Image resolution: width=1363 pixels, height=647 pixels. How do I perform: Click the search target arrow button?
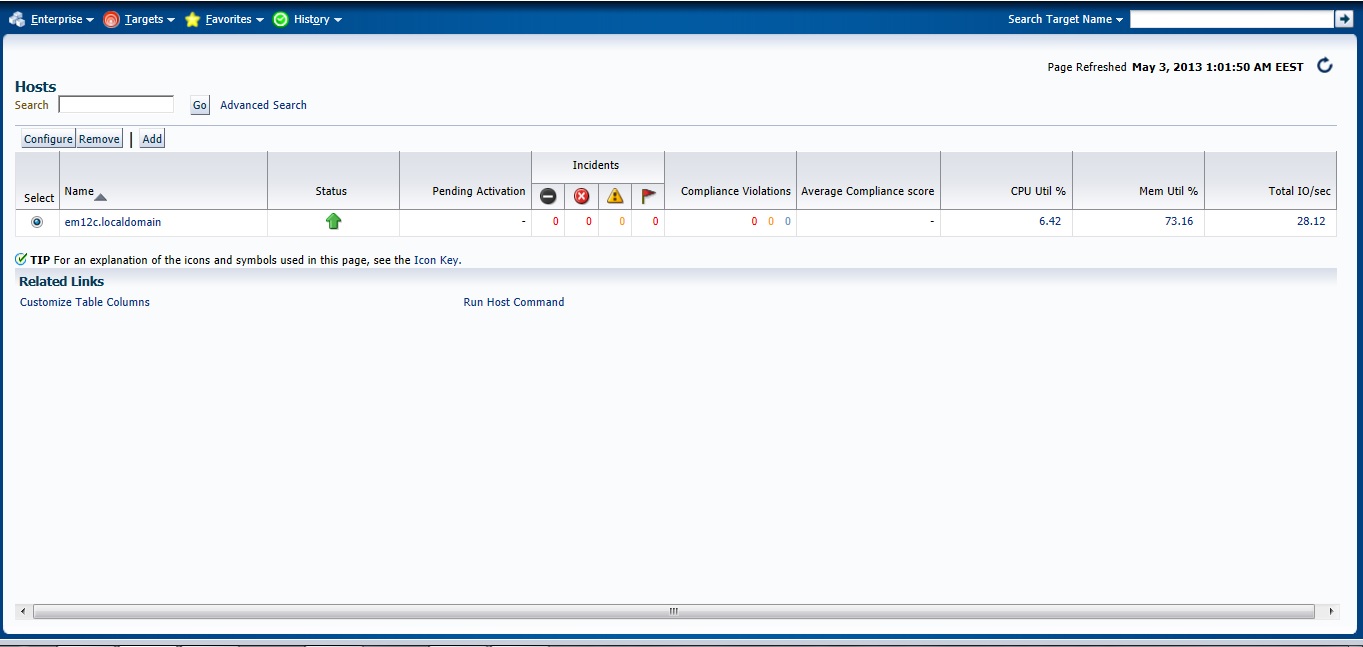click(1343, 19)
